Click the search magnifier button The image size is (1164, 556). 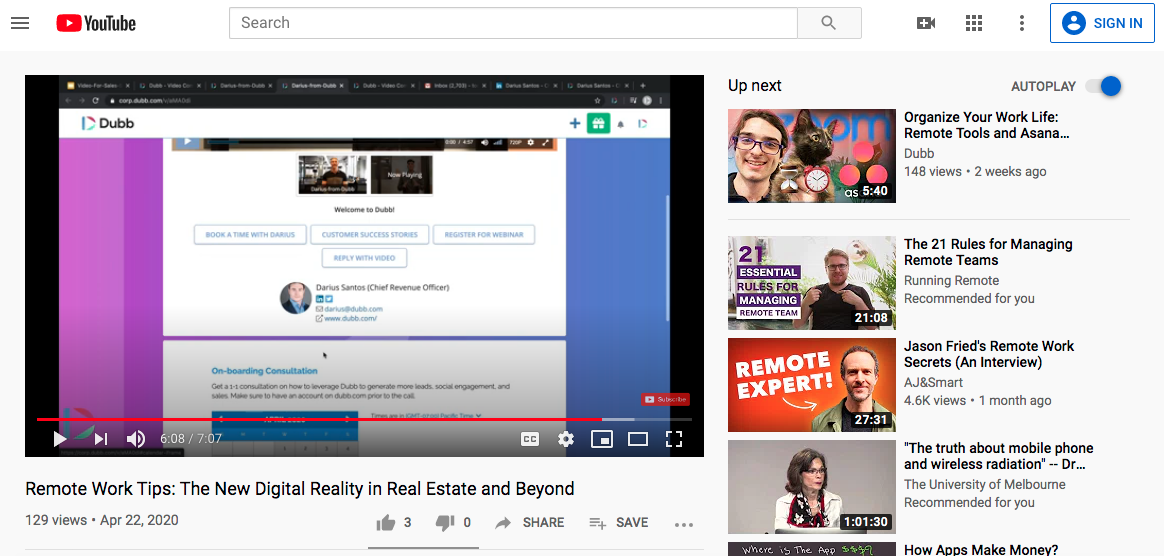tap(829, 23)
